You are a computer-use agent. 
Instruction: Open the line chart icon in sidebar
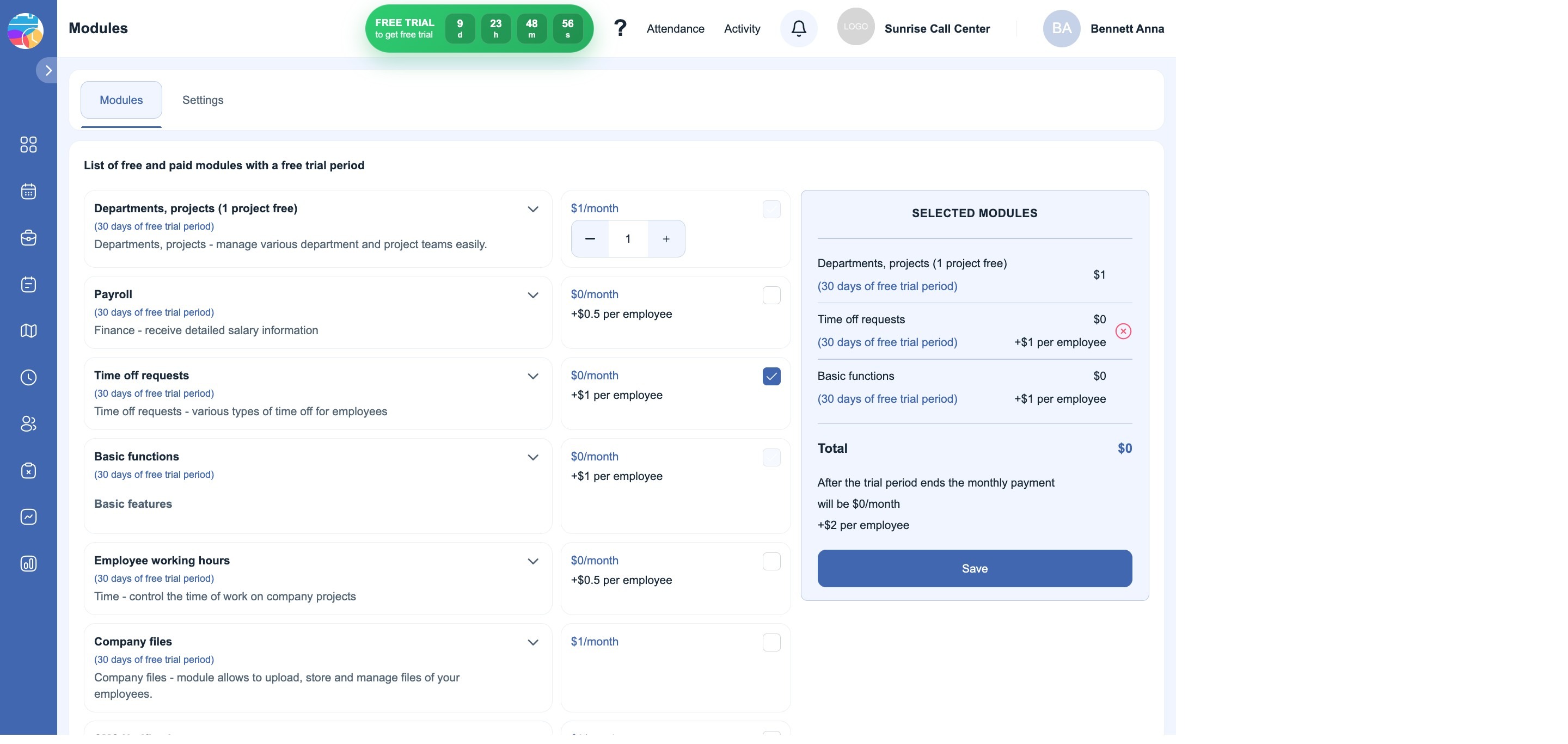[x=29, y=518]
